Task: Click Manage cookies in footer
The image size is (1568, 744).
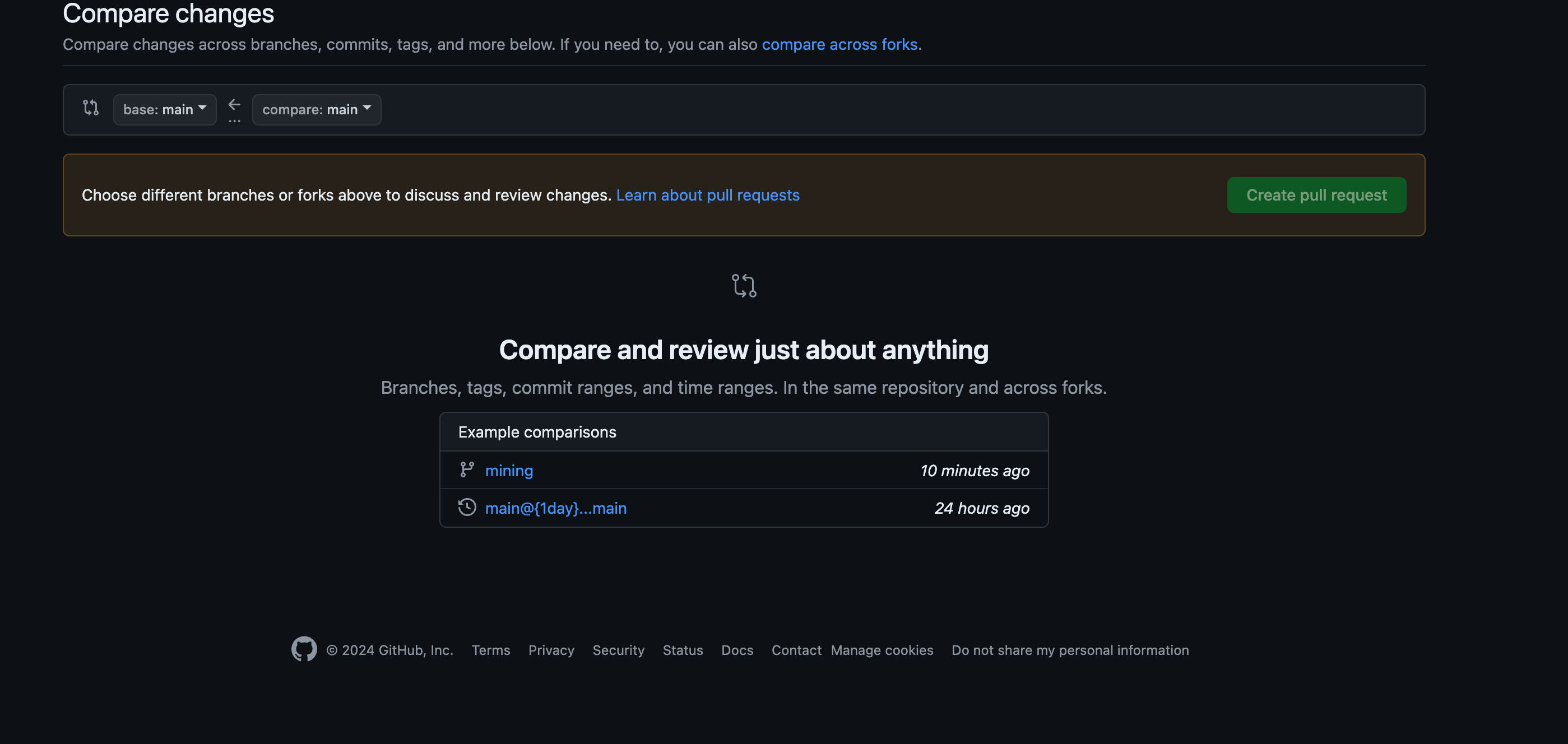Action: (882, 650)
